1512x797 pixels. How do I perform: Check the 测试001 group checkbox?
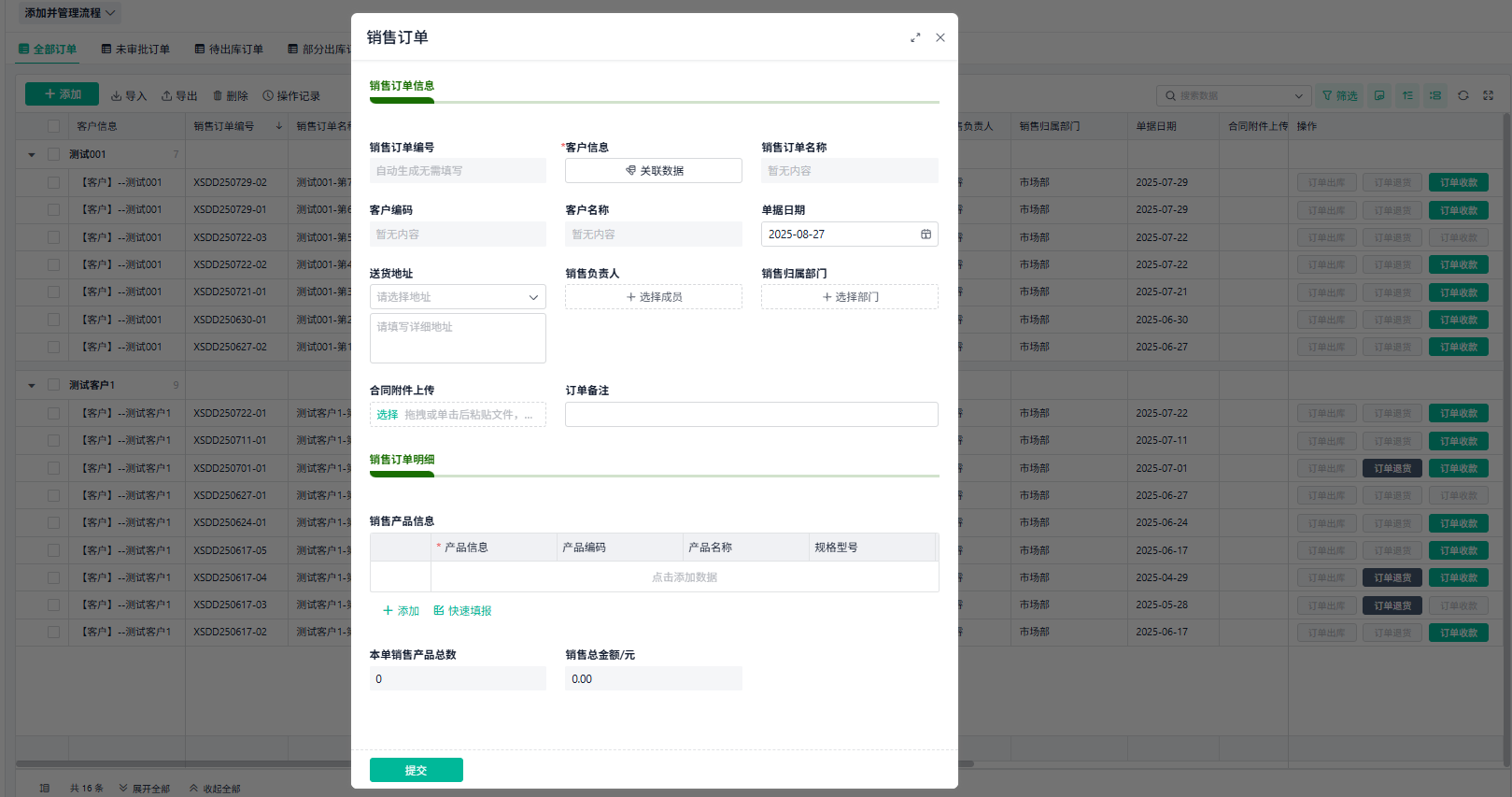[53, 154]
